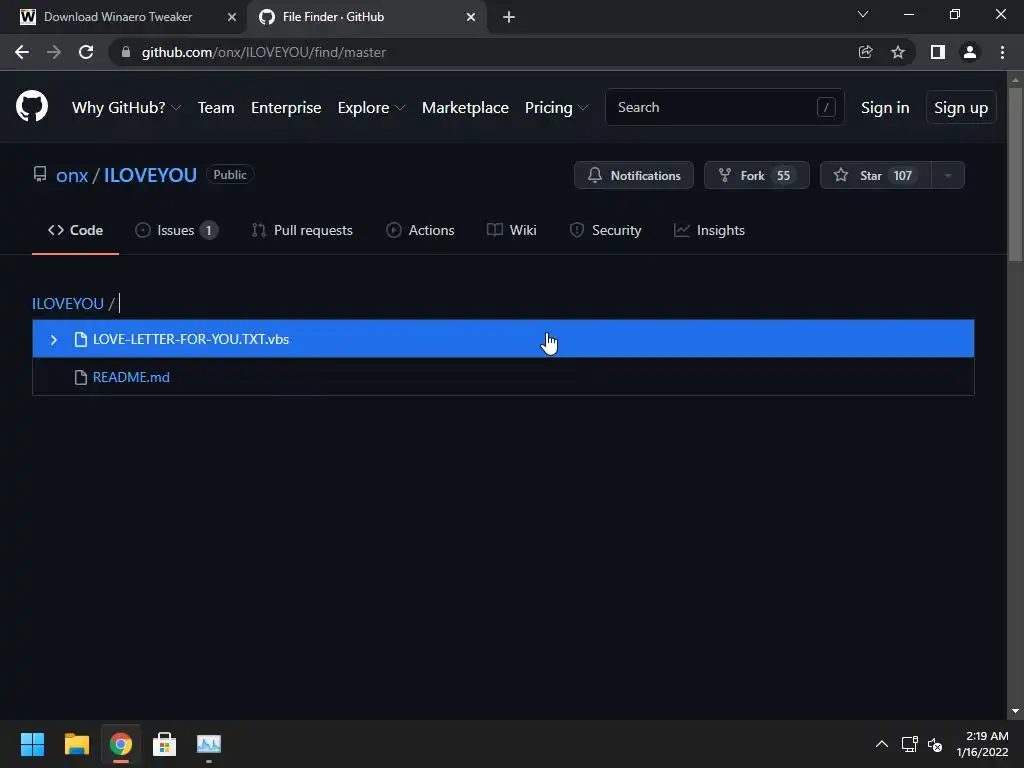Click the browser address bar URL

click(264, 52)
